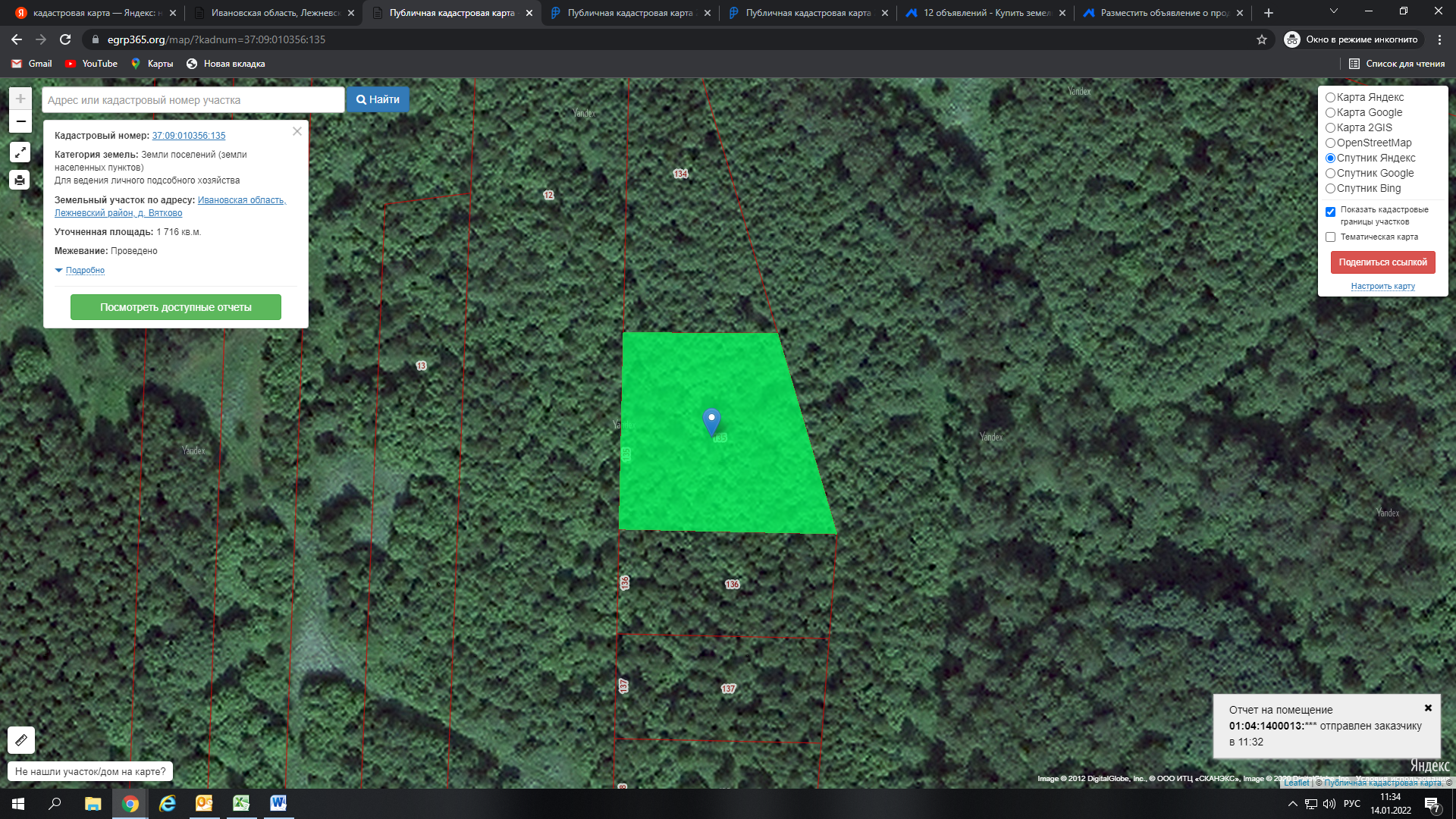Click the print map icon
1456x819 pixels.
20,180
